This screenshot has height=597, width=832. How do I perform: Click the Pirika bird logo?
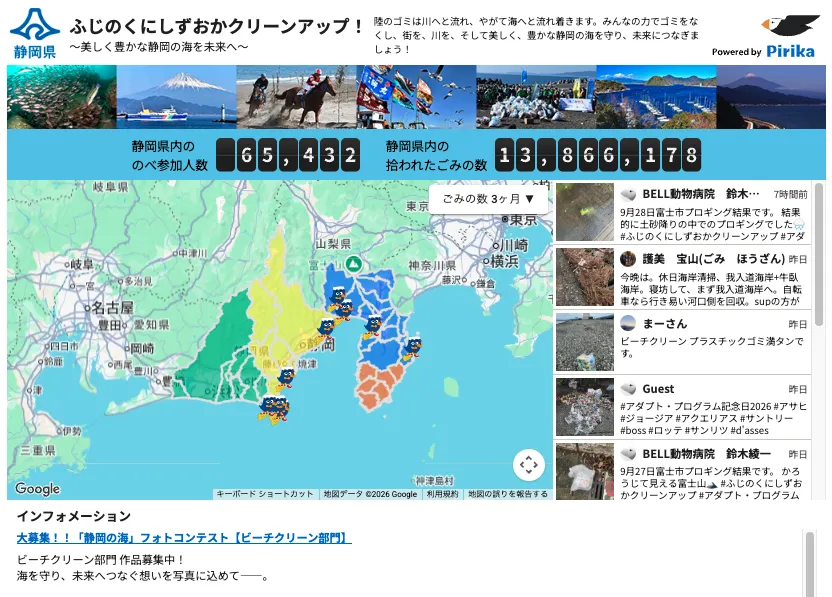coord(790,25)
